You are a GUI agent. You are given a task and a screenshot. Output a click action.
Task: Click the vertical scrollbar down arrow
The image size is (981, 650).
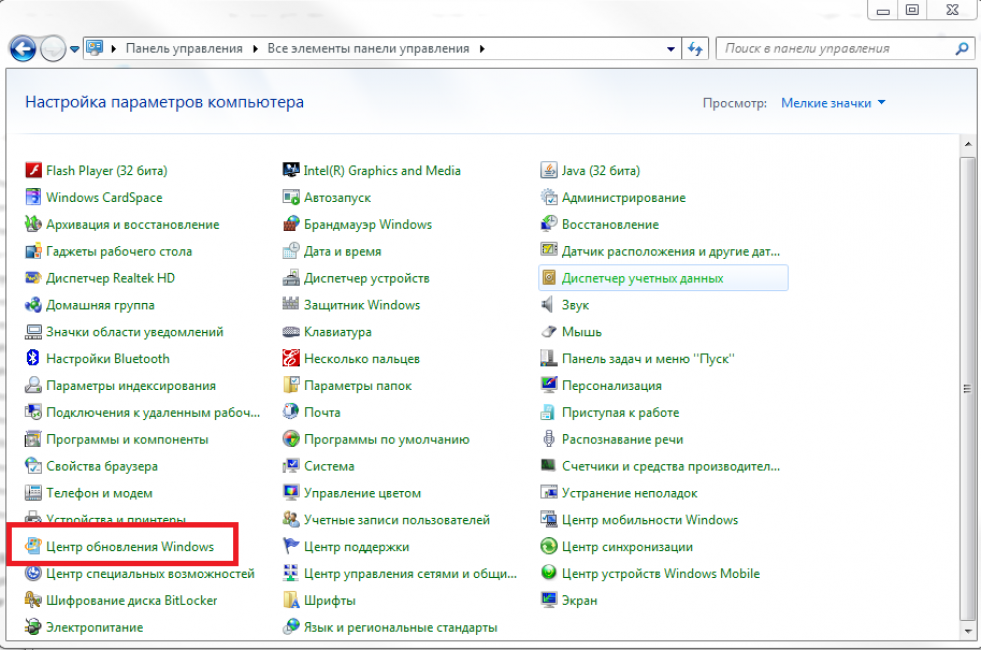[967, 631]
